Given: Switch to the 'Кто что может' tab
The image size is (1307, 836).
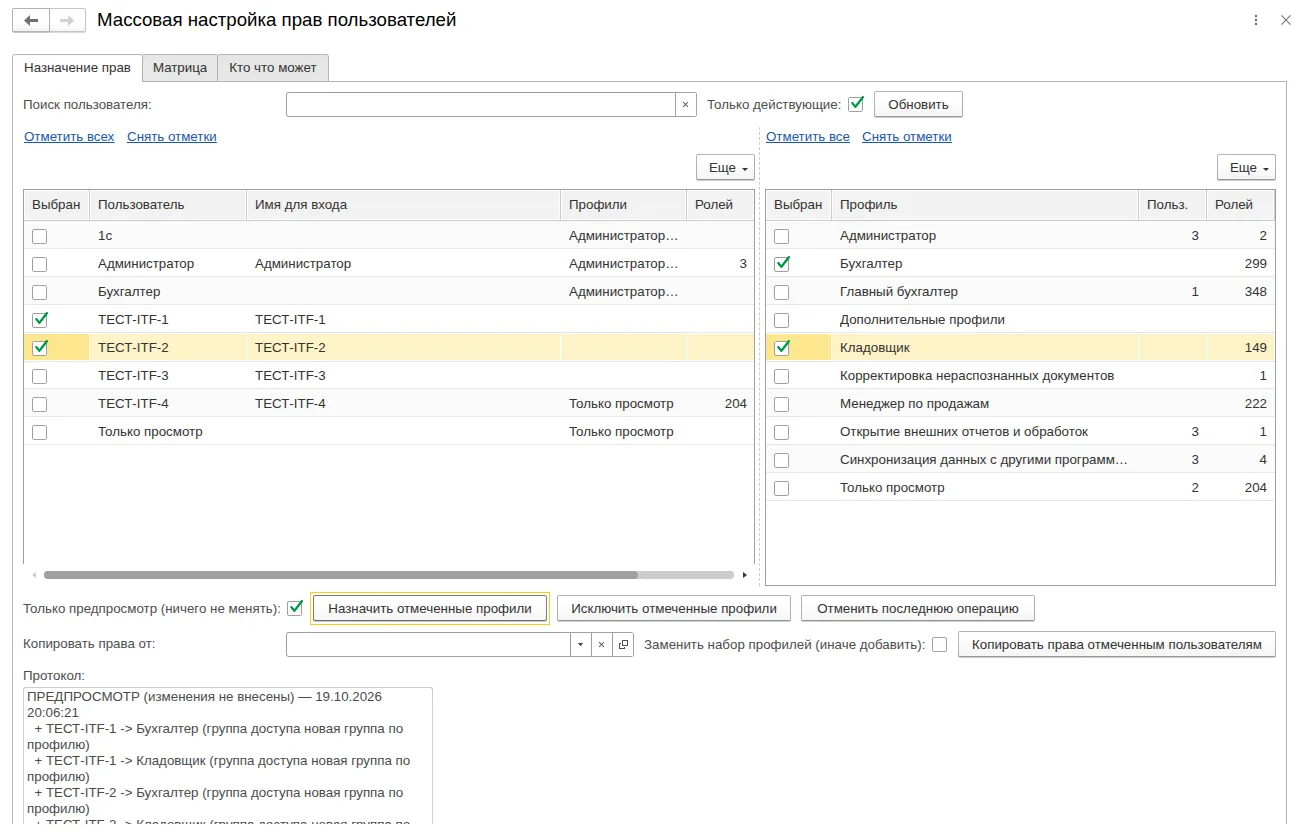Looking at the screenshot, I should click(273, 68).
